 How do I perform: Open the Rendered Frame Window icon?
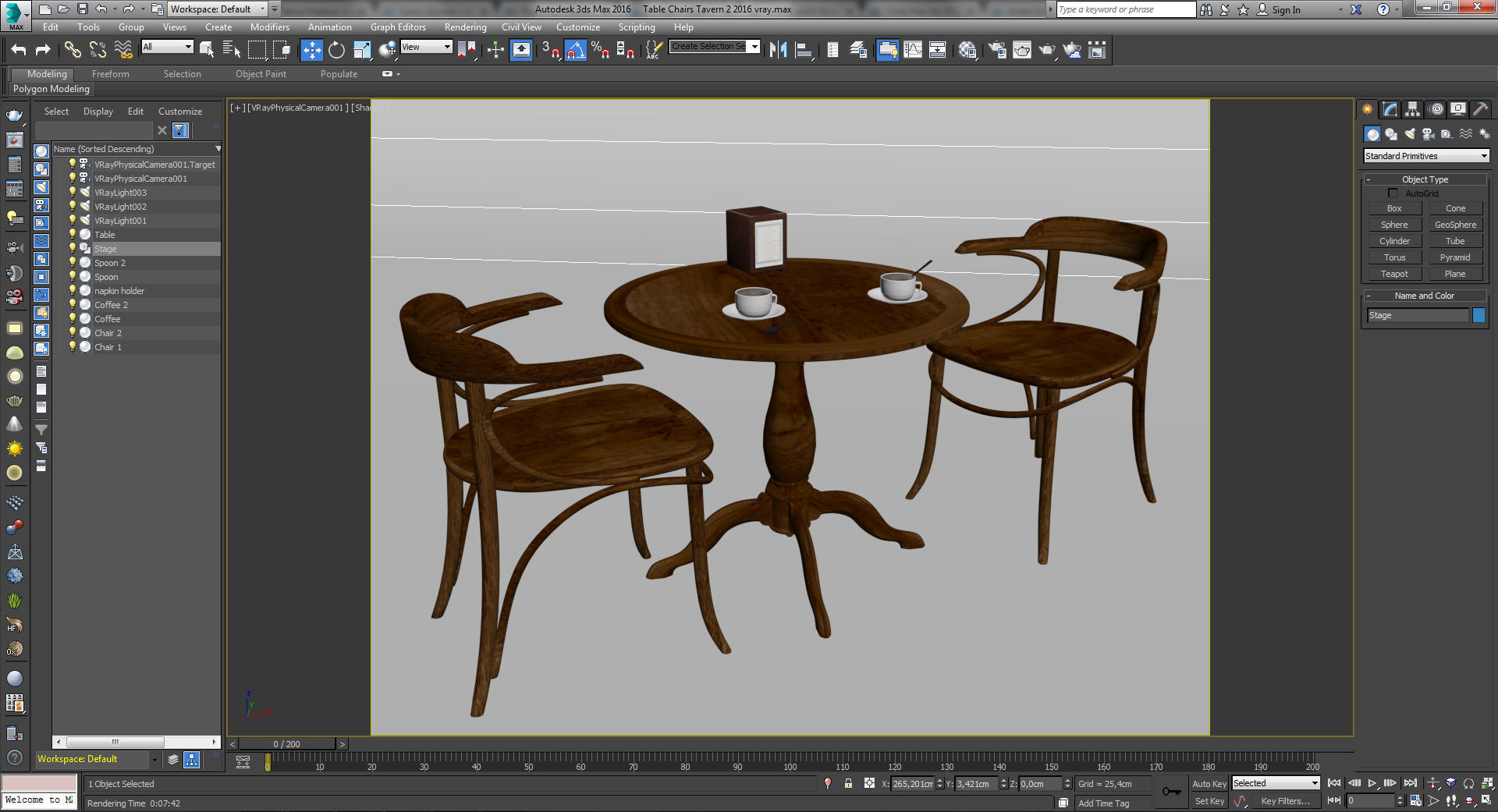[x=1022, y=50]
